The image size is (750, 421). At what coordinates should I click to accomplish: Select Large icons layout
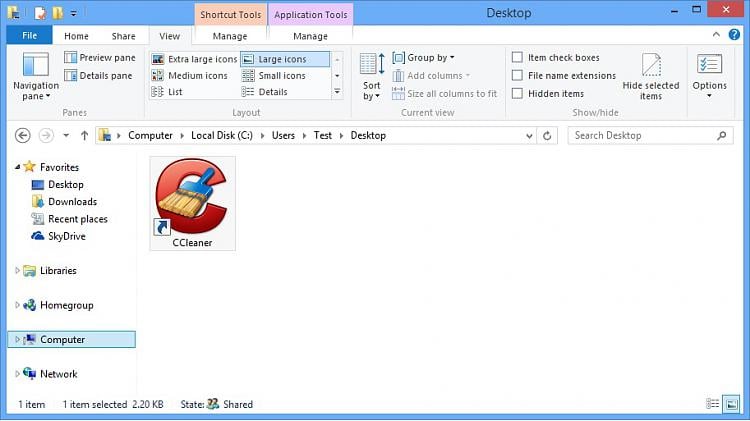[285, 59]
